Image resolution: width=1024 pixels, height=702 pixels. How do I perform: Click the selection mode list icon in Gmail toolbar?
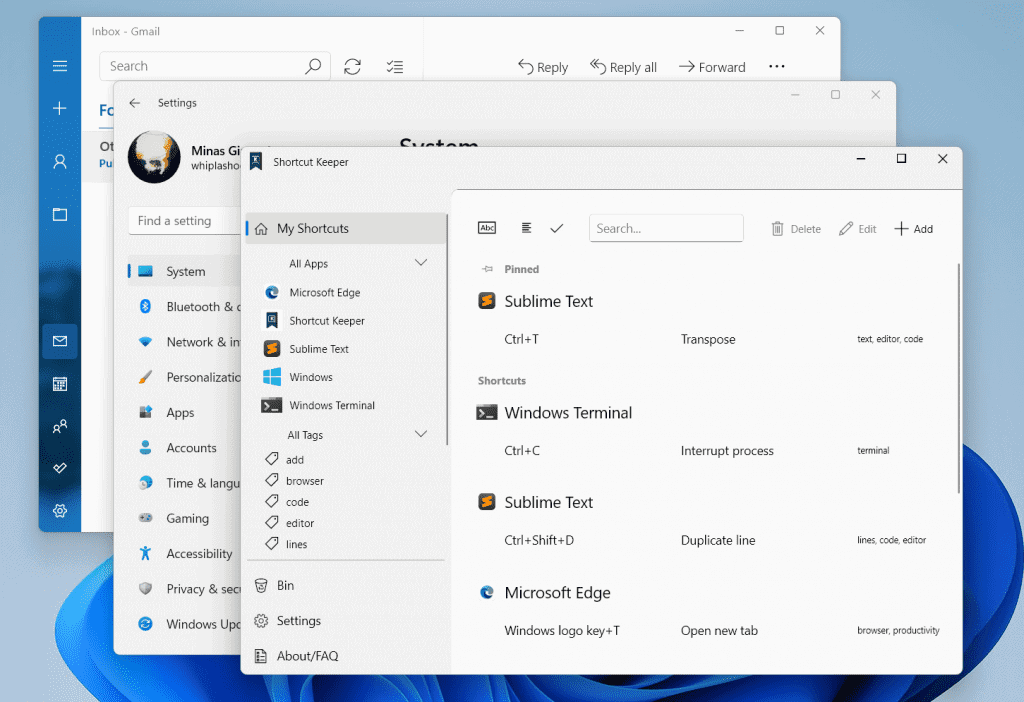click(394, 67)
